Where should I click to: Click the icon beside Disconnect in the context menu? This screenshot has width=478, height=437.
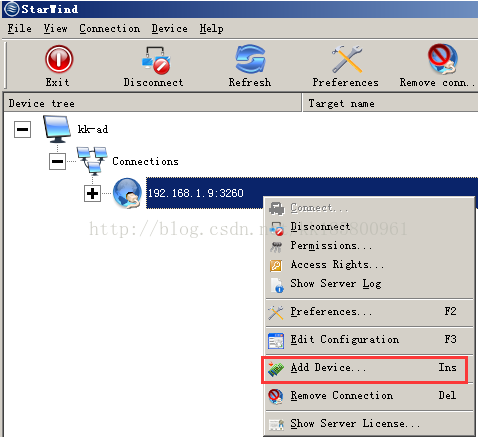pyautogui.click(x=277, y=228)
